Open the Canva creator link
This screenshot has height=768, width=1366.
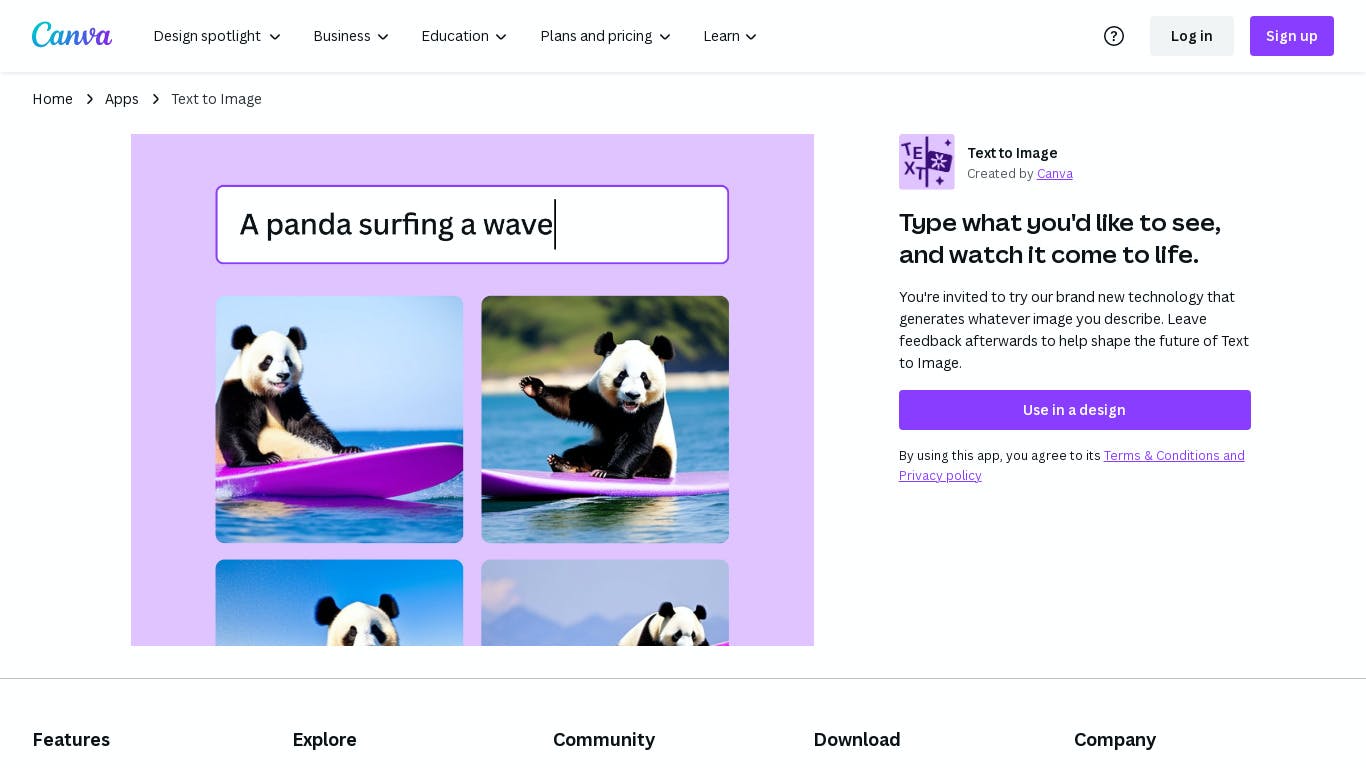(x=1054, y=174)
